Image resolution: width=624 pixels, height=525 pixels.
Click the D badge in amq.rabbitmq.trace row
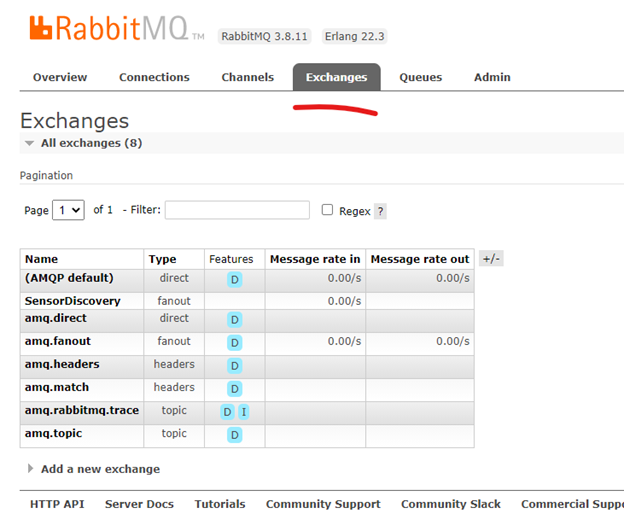[x=227, y=412]
